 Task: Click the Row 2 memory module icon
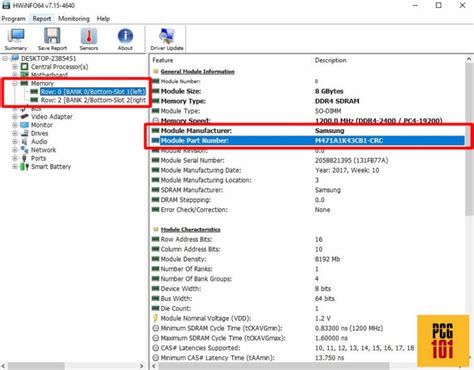click(34, 100)
